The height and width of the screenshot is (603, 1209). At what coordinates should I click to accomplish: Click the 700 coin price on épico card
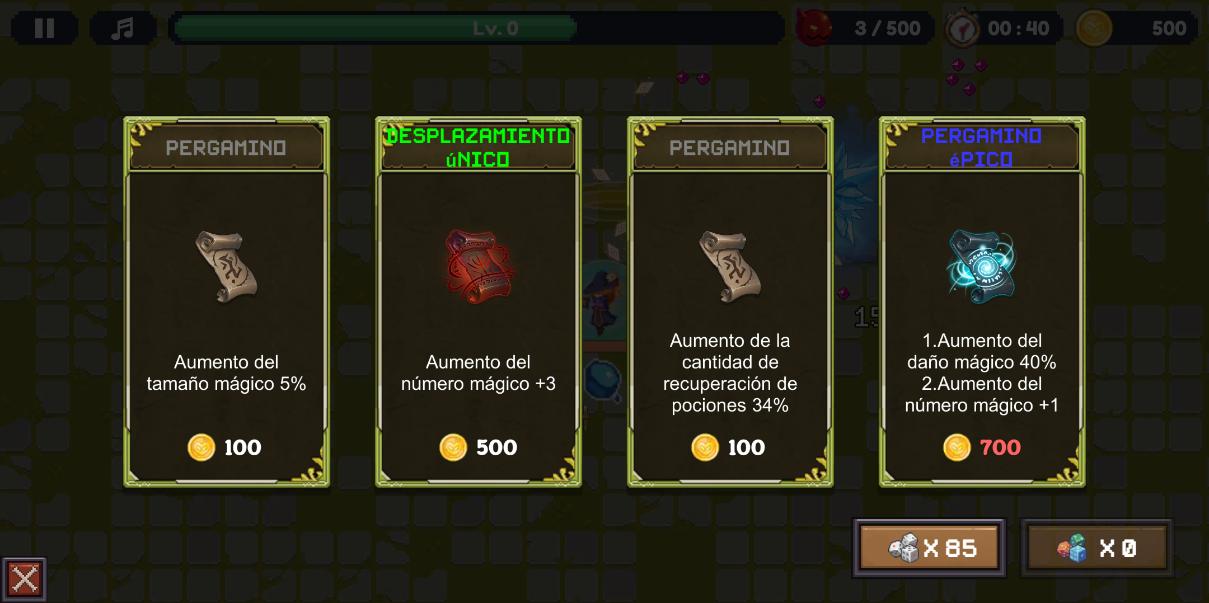click(1000, 447)
